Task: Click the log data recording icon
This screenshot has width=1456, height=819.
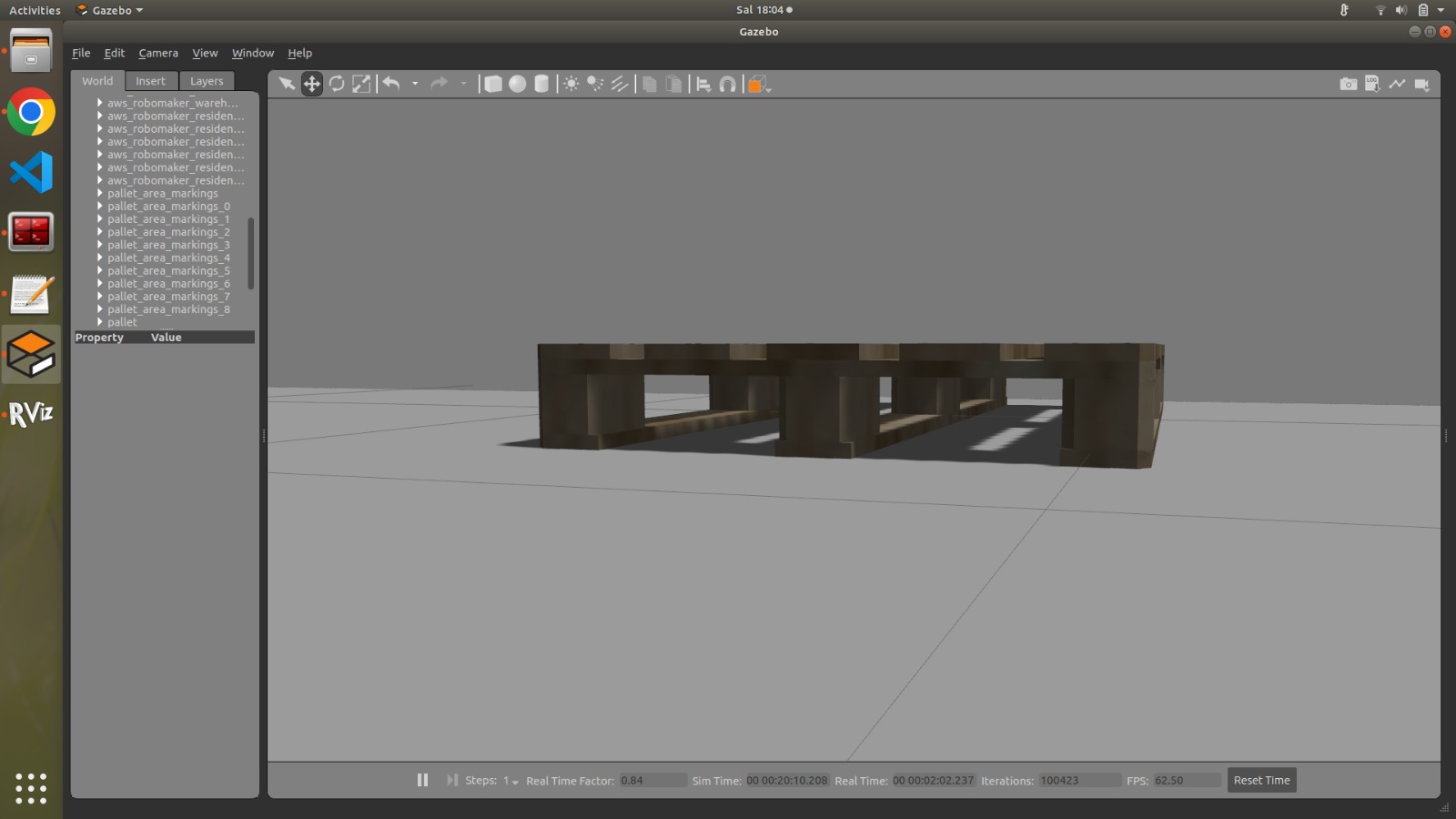Action: click(1372, 84)
